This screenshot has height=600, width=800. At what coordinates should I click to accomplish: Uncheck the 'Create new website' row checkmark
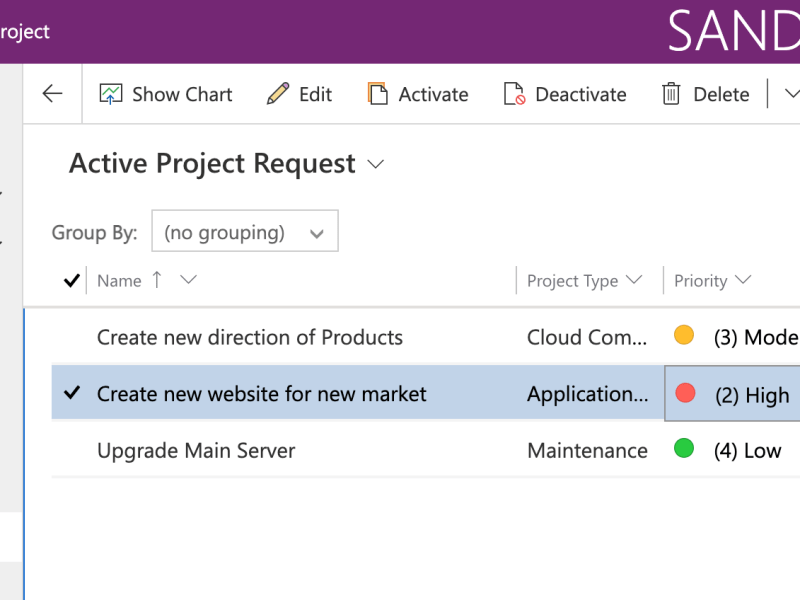coord(71,394)
